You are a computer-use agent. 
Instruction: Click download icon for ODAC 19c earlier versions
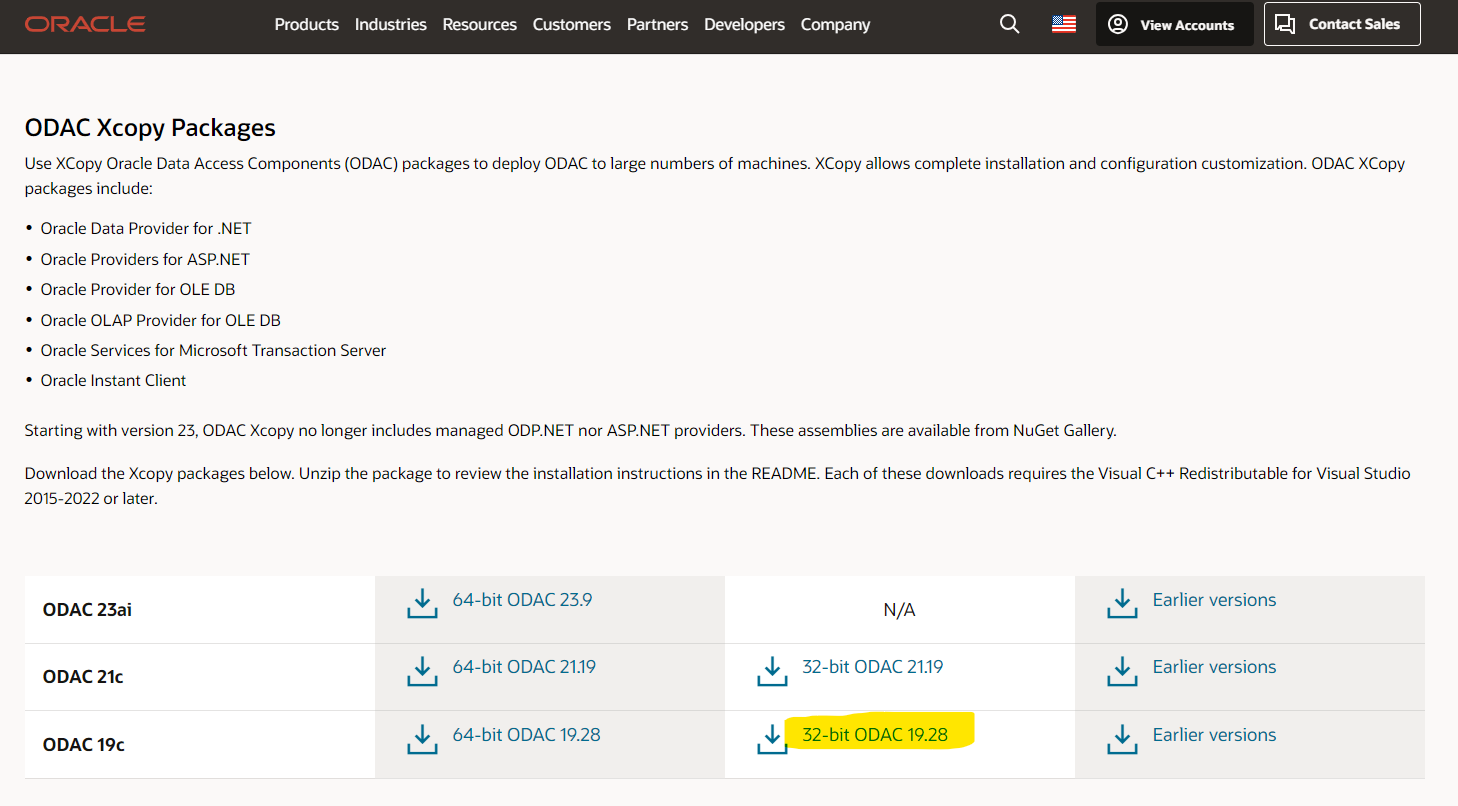coord(1122,738)
